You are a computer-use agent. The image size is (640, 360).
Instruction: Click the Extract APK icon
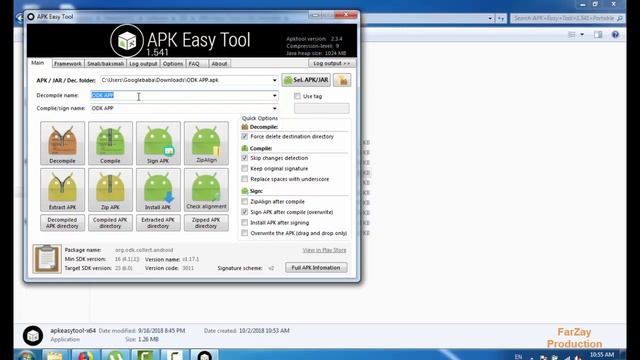[62, 190]
